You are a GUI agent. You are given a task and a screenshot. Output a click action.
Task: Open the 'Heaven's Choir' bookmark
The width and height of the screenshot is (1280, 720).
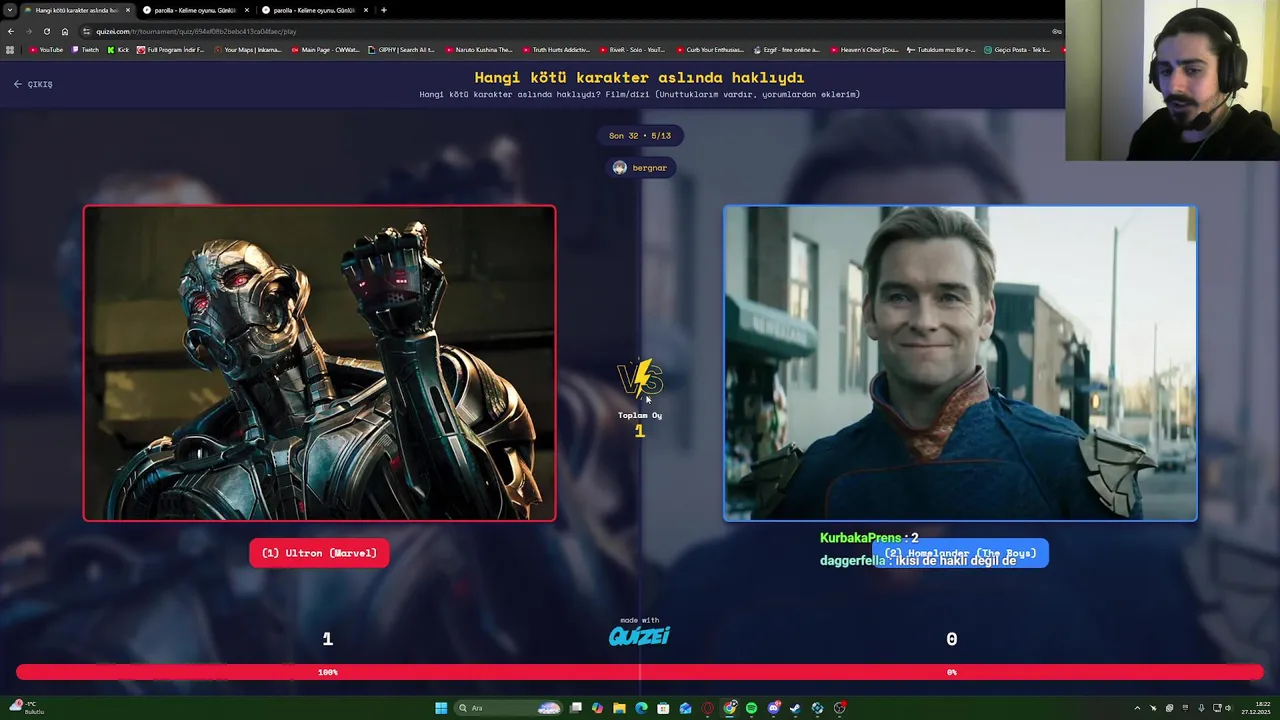tap(864, 49)
